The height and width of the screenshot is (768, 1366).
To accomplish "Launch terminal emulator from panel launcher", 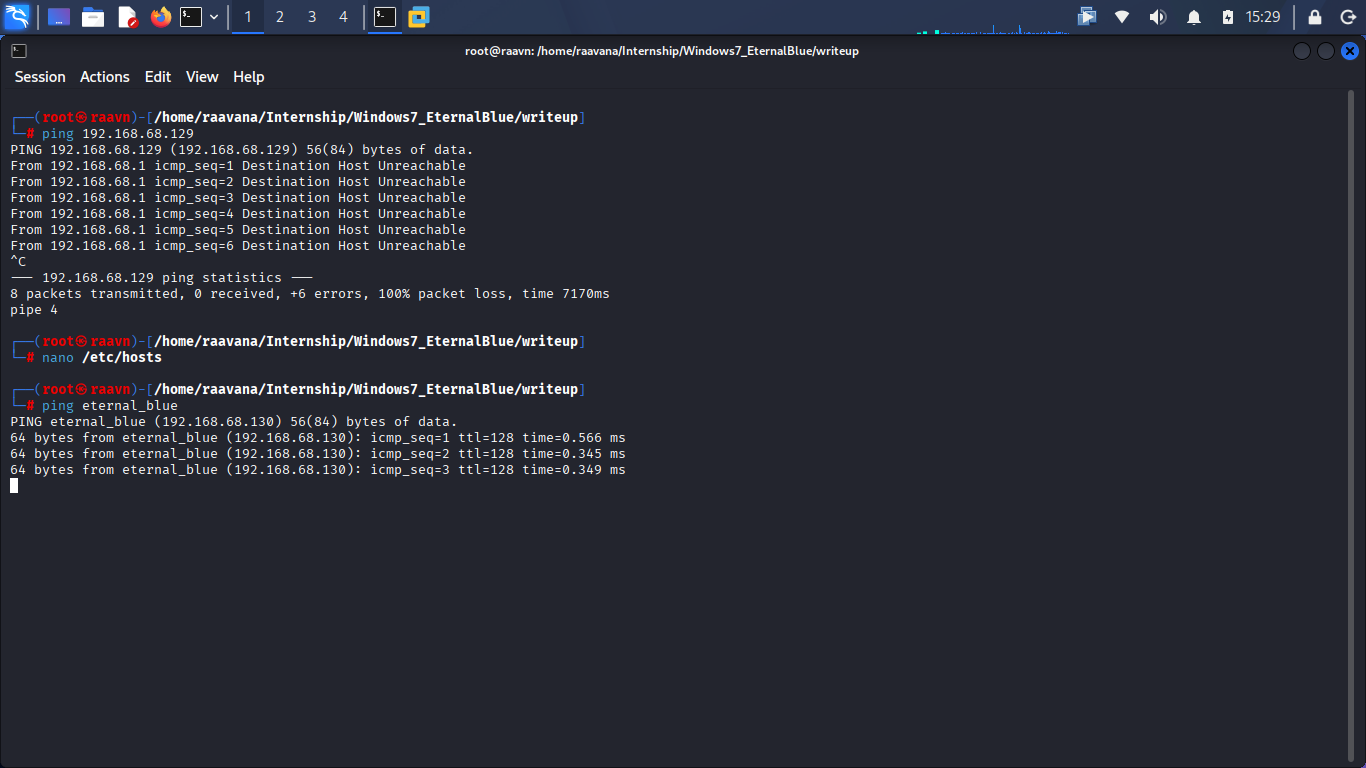I will pos(191,17).
